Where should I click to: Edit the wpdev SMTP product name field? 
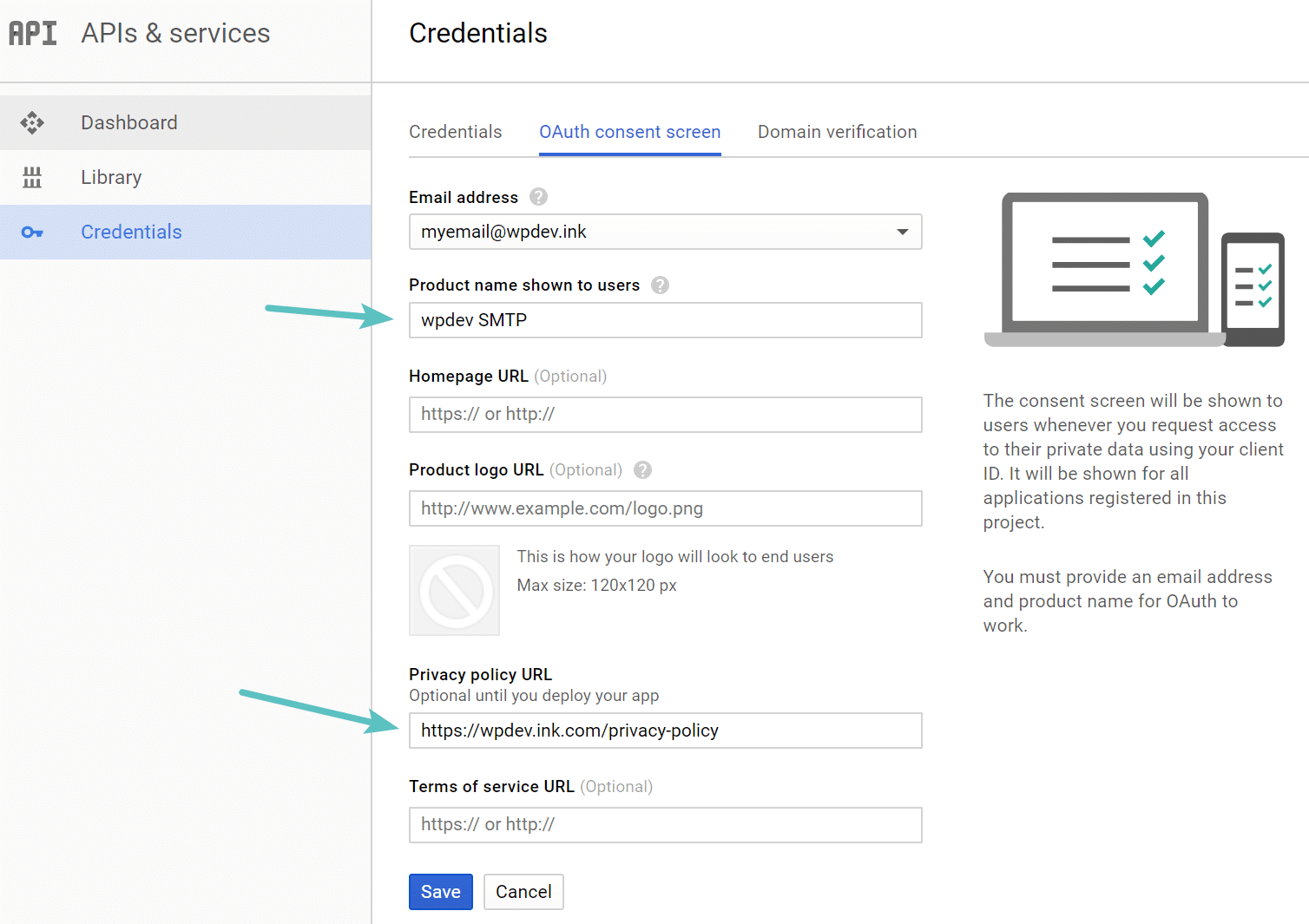click(665, 320)
